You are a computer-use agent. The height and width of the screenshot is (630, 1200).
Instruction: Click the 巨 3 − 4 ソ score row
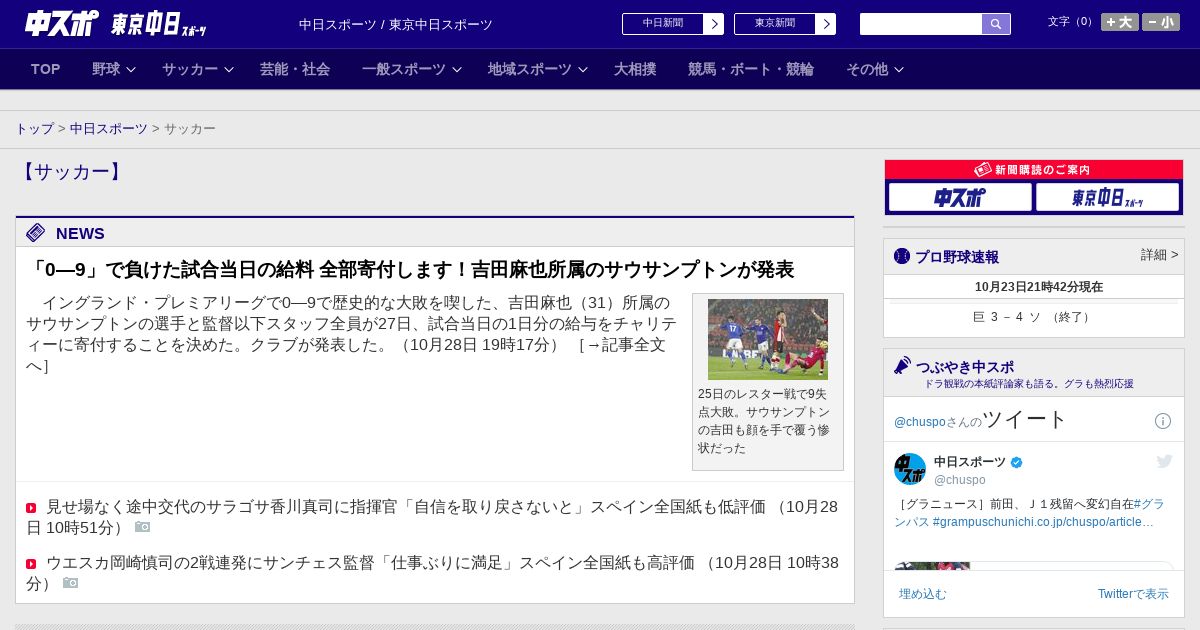(x=1034, y=317)
